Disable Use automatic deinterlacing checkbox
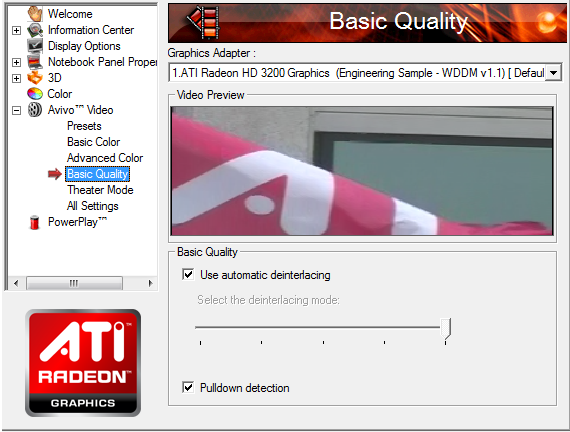Viewport: 570px width, 432px height. pyautogui.click(x=188, y=274)
